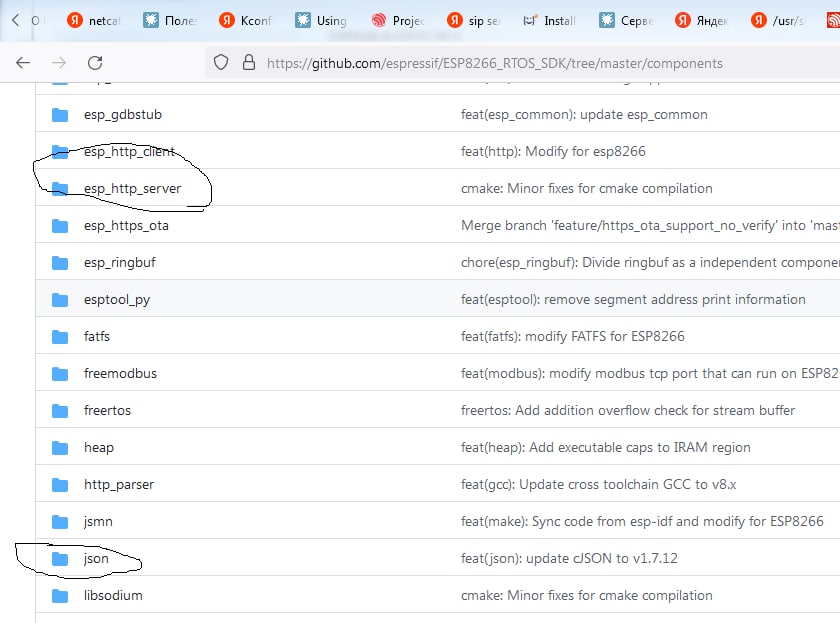Open the http_parser directory link

click(118, 484)
